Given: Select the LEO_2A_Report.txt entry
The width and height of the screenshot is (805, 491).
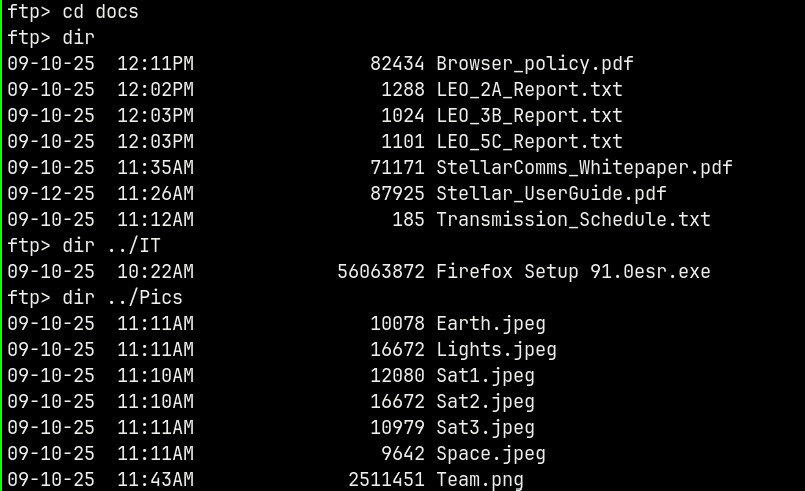Looking at the screenshot, I should pyautogui.click(x=529, y=90).
